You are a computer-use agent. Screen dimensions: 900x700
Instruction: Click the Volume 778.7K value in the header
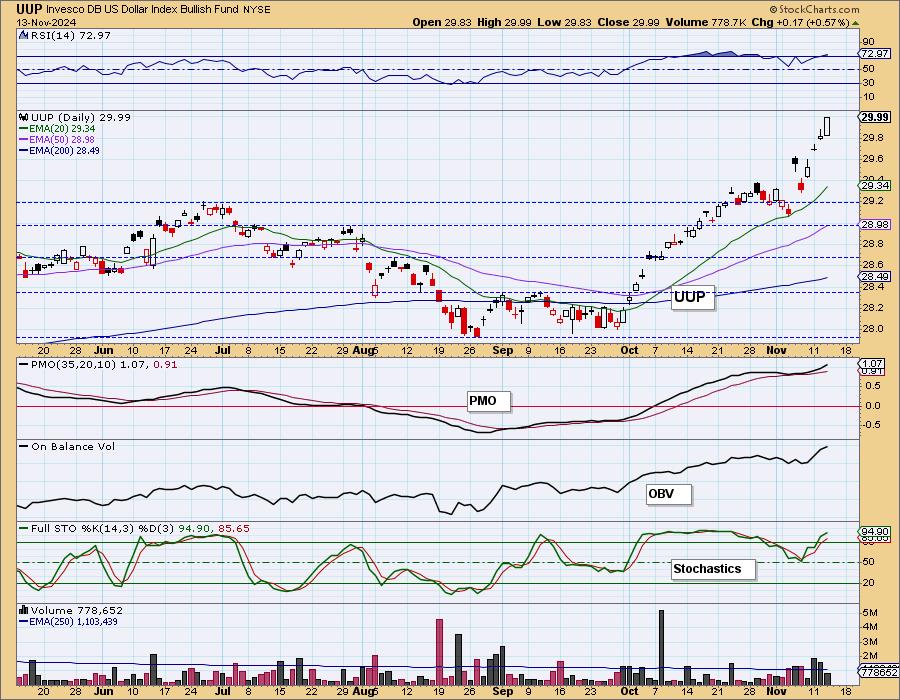pos(706,22)
